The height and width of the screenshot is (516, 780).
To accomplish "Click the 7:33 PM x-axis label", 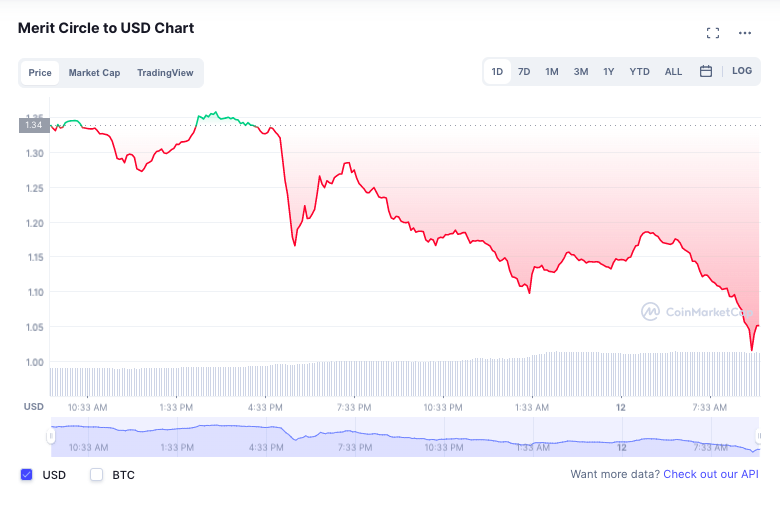I will (354, 408).
